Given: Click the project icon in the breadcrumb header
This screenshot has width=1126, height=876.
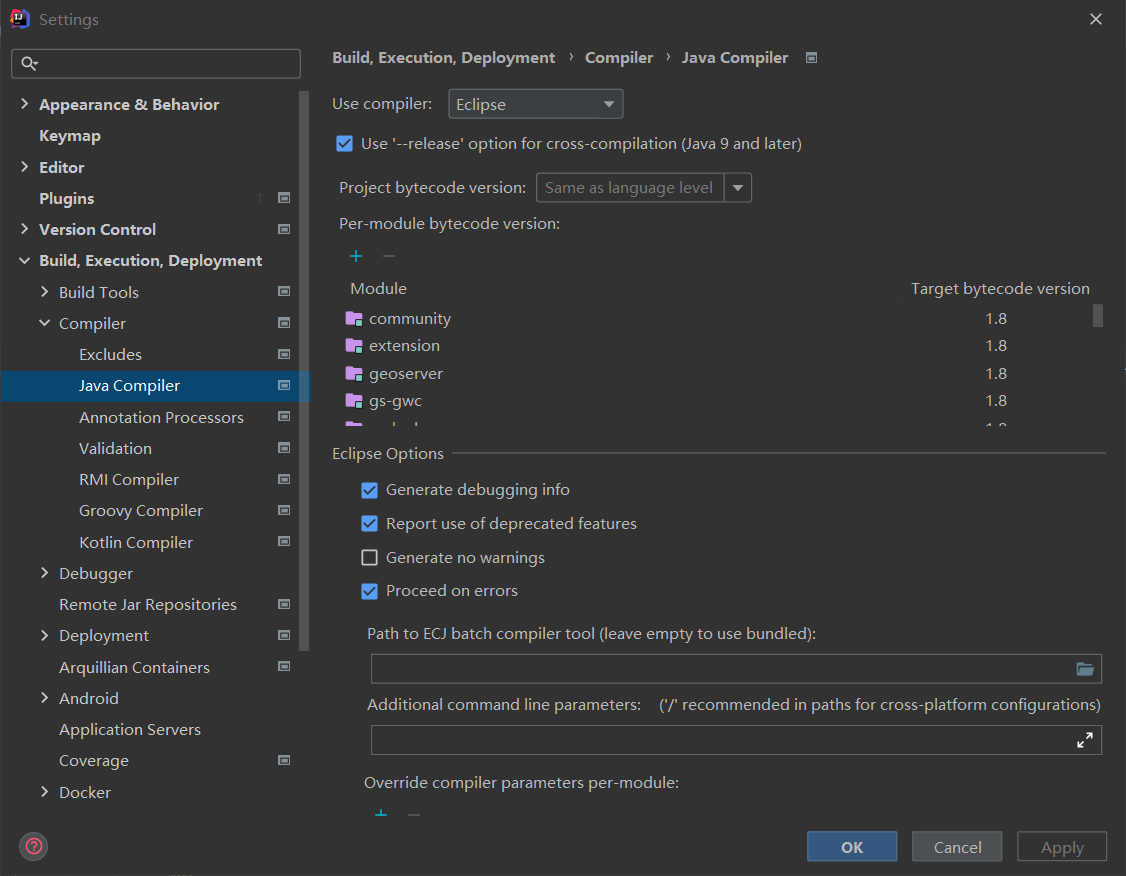Looking at the screenshot, I should click(x=811, y=58).
